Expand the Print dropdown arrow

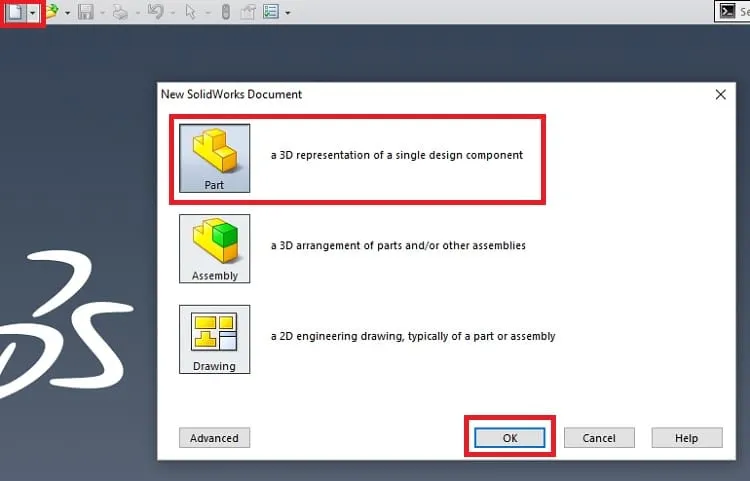click(x=137, y=13)
